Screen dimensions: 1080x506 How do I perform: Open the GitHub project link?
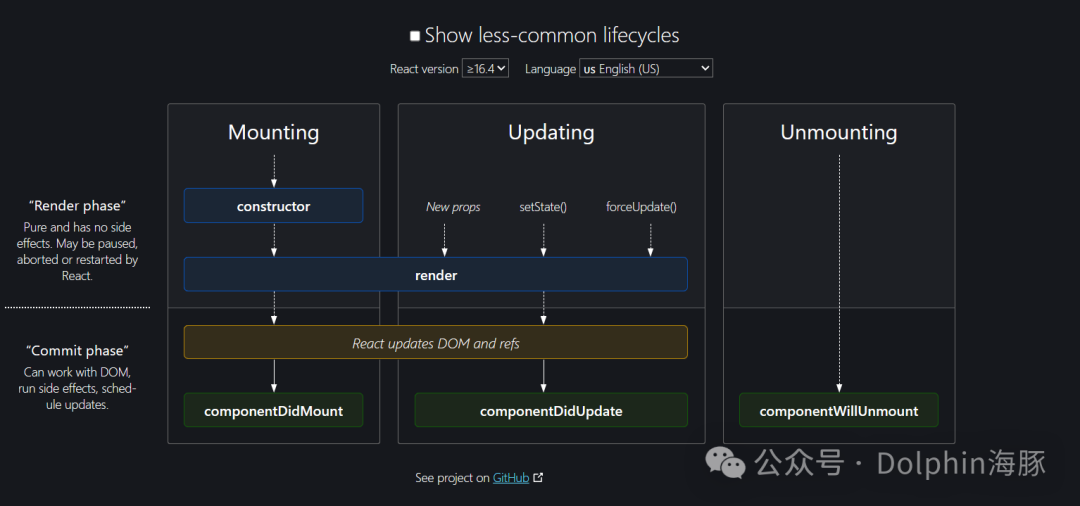pos(510,478)
